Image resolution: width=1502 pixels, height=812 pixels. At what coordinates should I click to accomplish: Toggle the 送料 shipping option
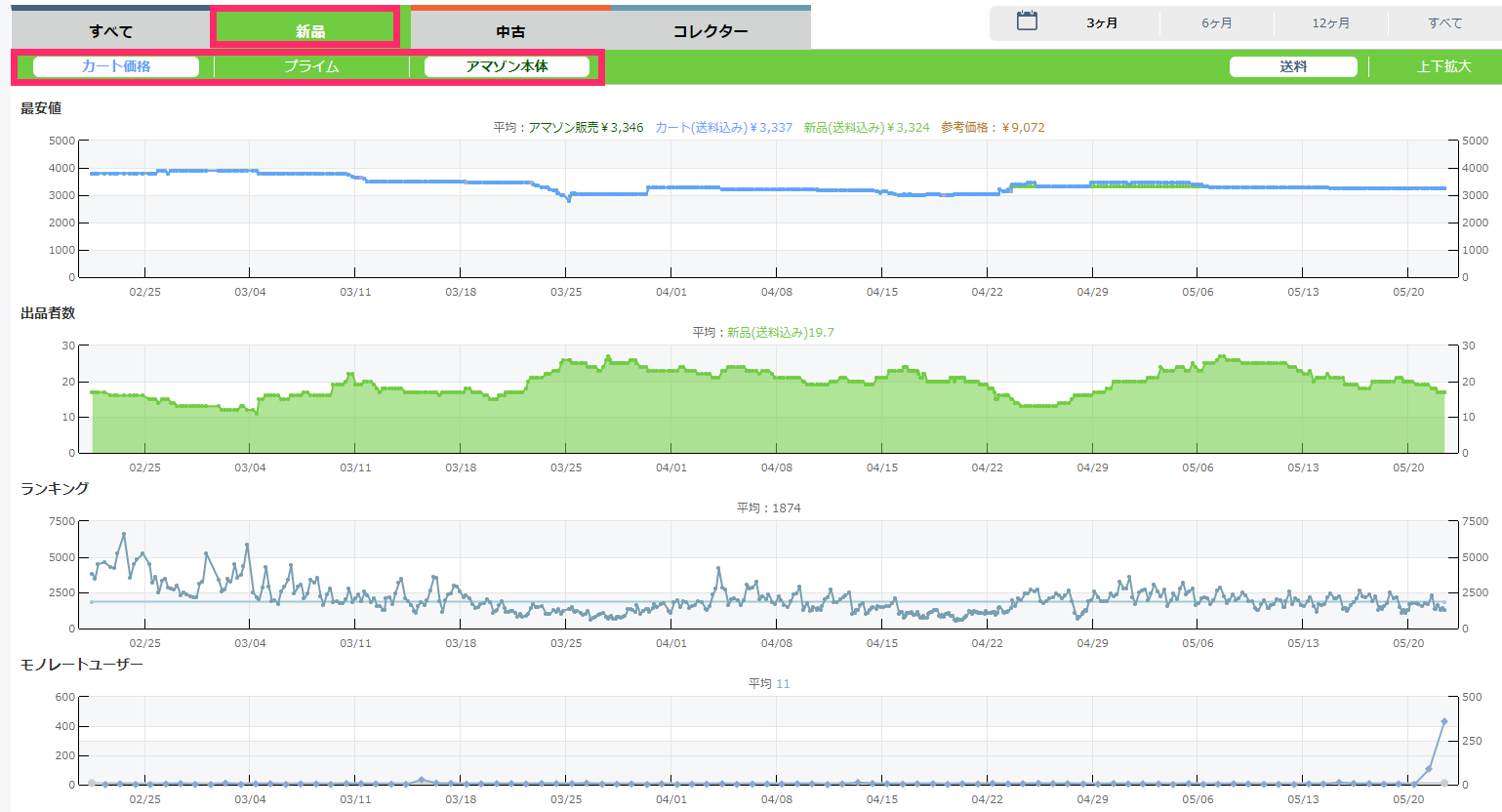[1293, 66]
